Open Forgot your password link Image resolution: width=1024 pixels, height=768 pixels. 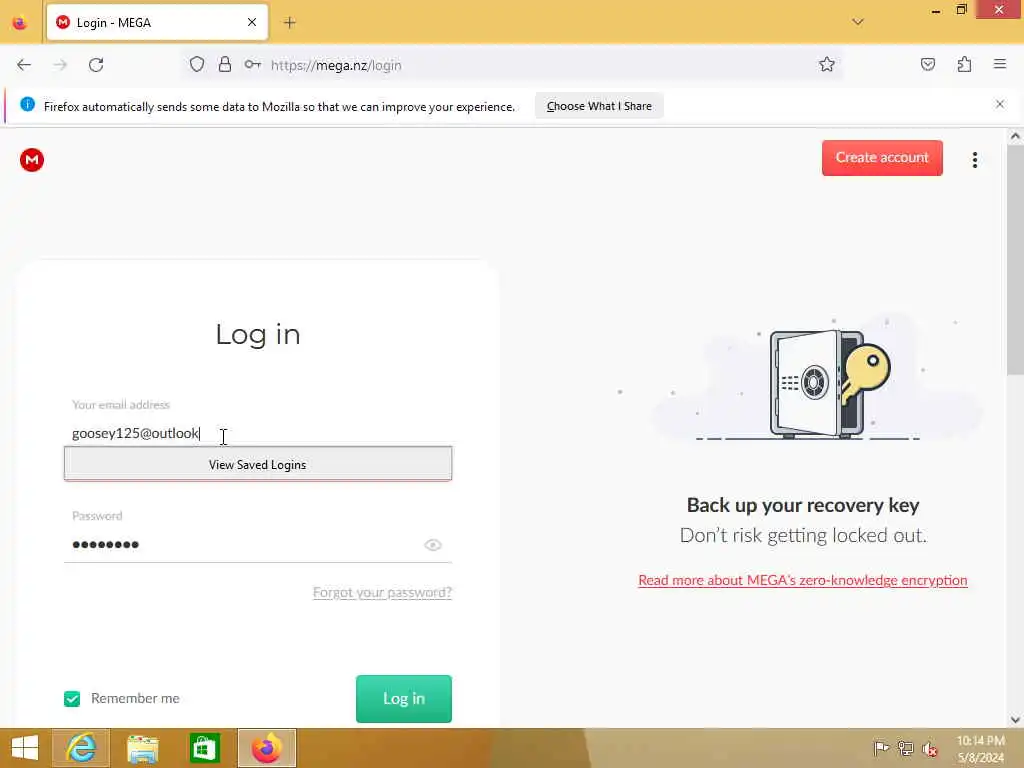pyautogui.click(x=382, y=592)
